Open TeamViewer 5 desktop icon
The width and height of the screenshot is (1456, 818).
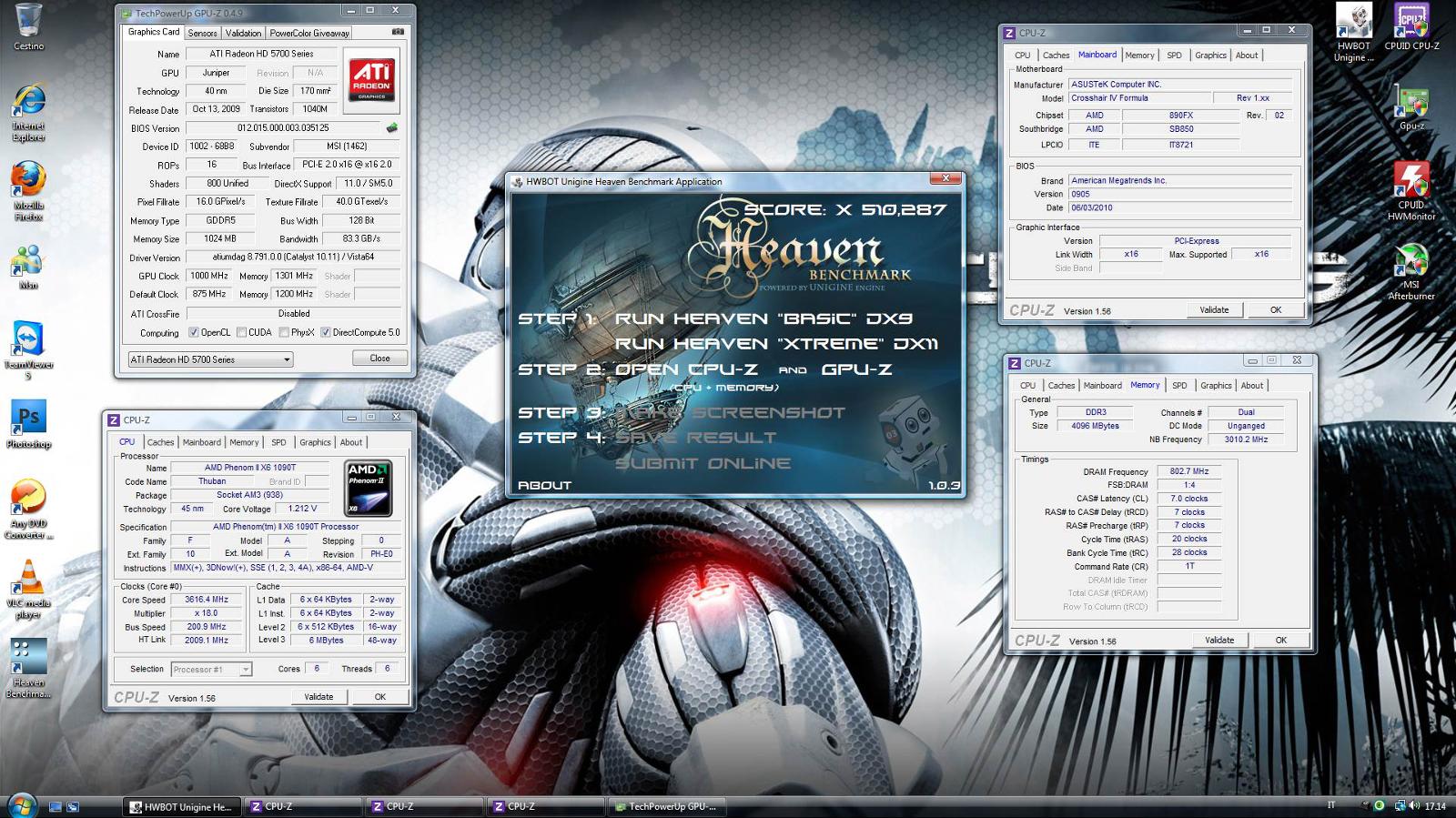tap(28, 350)
